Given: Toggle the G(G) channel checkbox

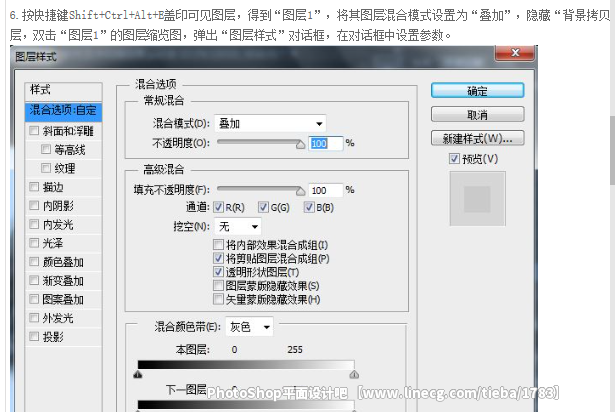Looking at the screenshot, I should pyautogui.click(x=263, y=207).
